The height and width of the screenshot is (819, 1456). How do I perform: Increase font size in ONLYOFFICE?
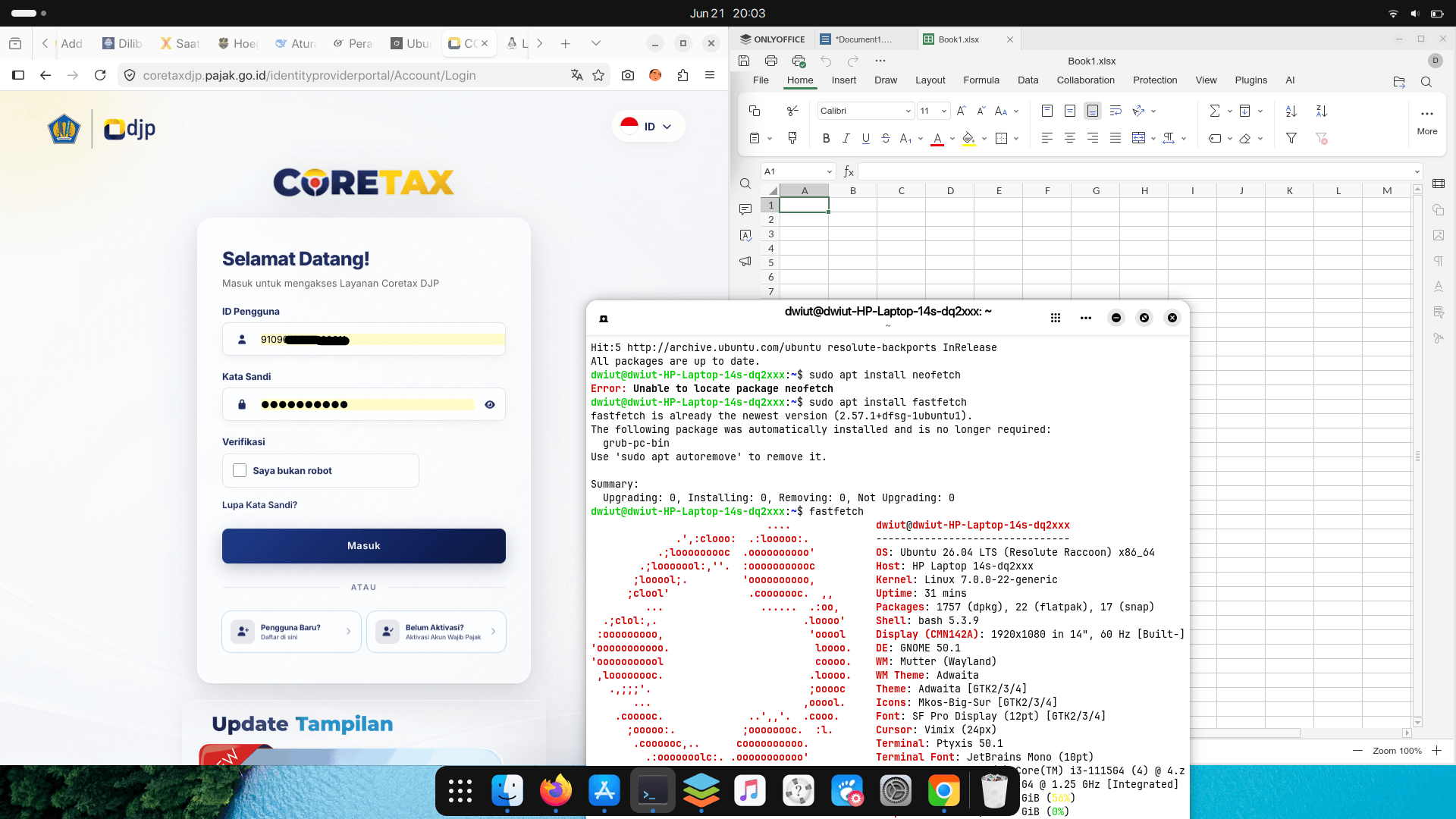pos(961,111)
